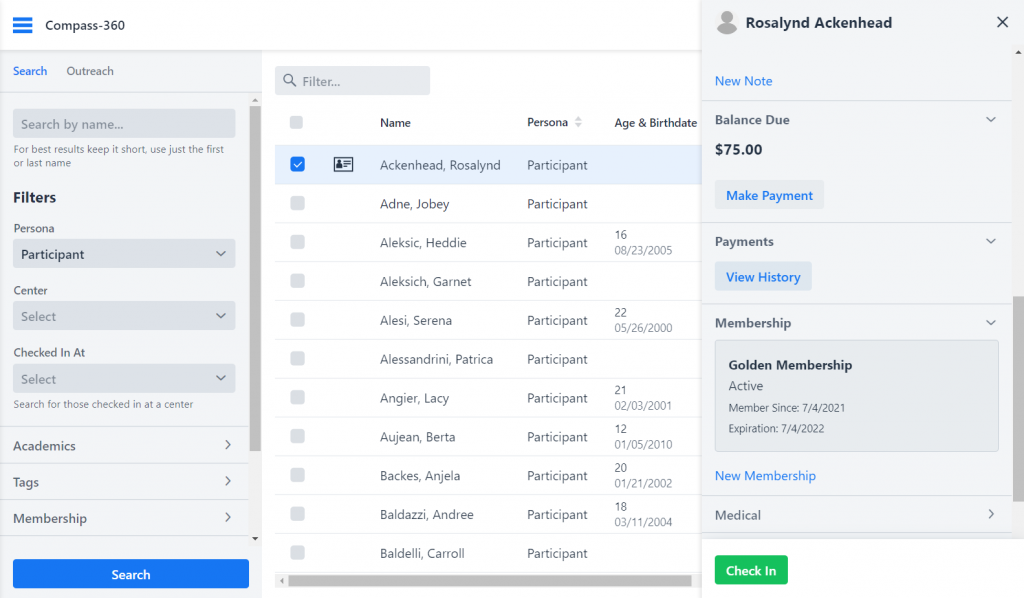Click the Age & Birthdate column header
Screen dimensions: 1024x598
656,123
